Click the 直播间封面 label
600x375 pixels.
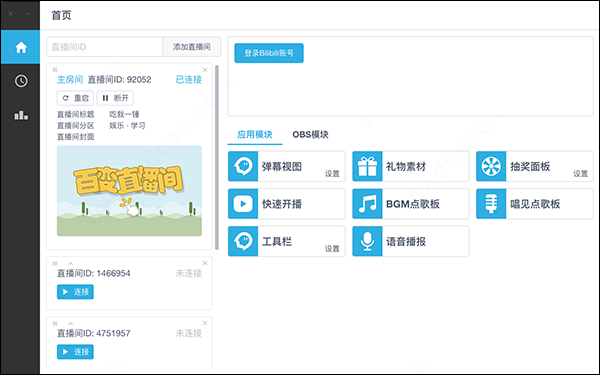(75, 137)
